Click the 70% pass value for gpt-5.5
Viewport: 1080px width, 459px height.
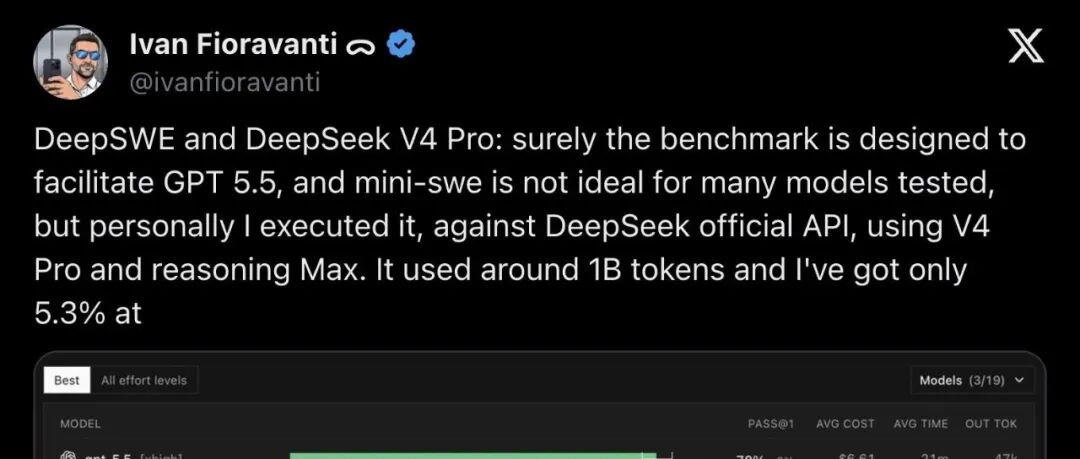[x=748, y=456]
